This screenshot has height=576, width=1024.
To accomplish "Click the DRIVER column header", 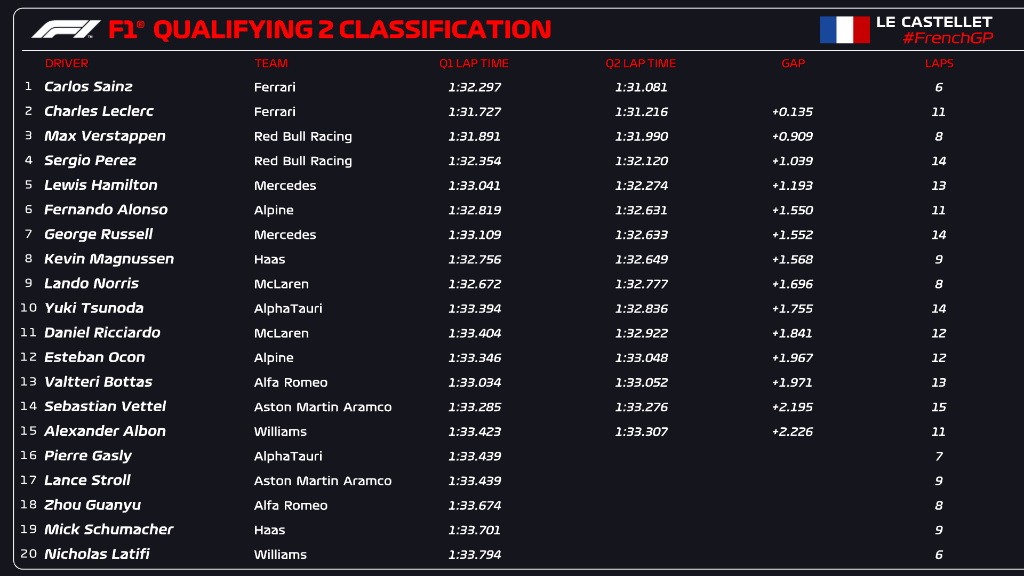I will (66, 63).
